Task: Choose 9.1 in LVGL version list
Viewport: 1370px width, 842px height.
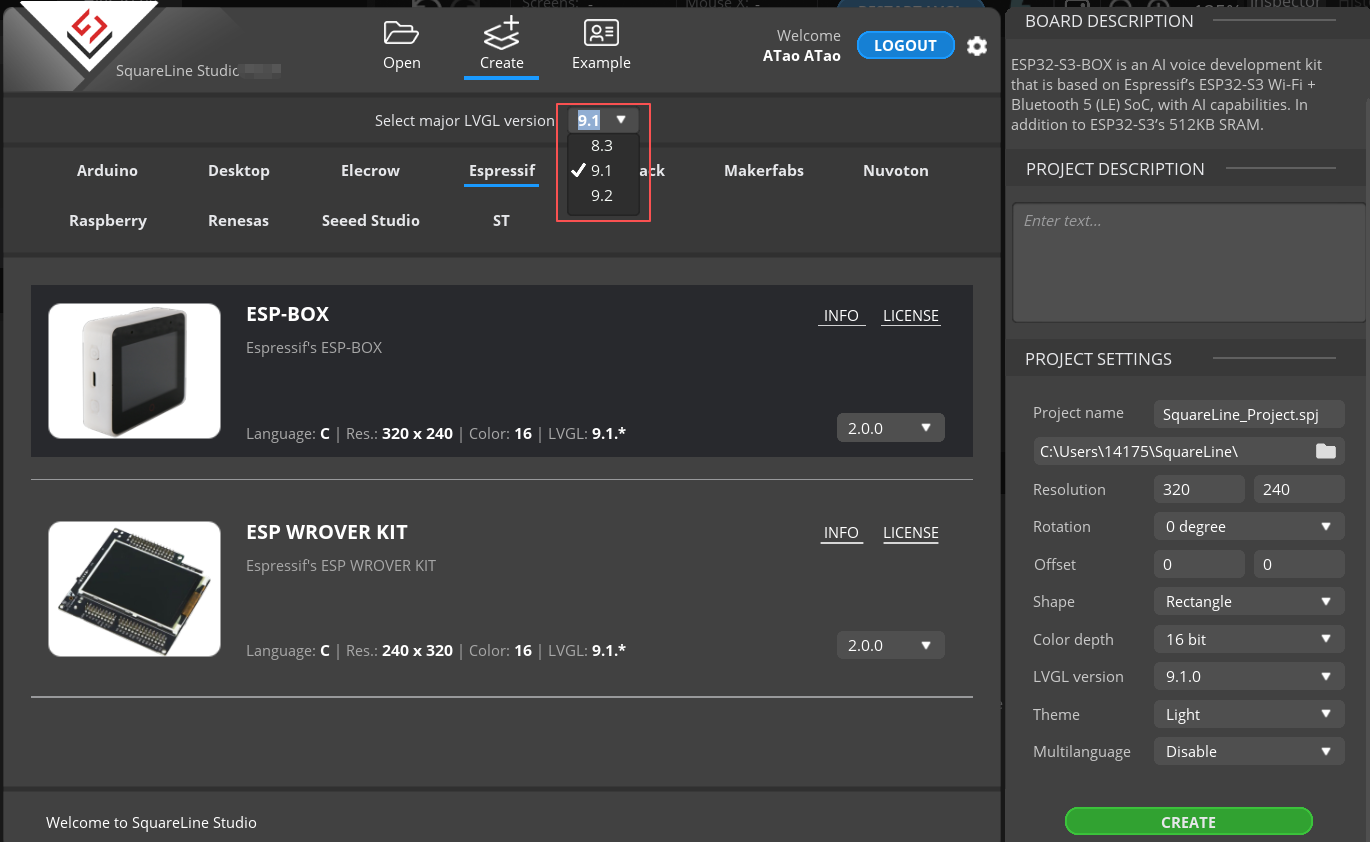Action: [x=601, y=171]
